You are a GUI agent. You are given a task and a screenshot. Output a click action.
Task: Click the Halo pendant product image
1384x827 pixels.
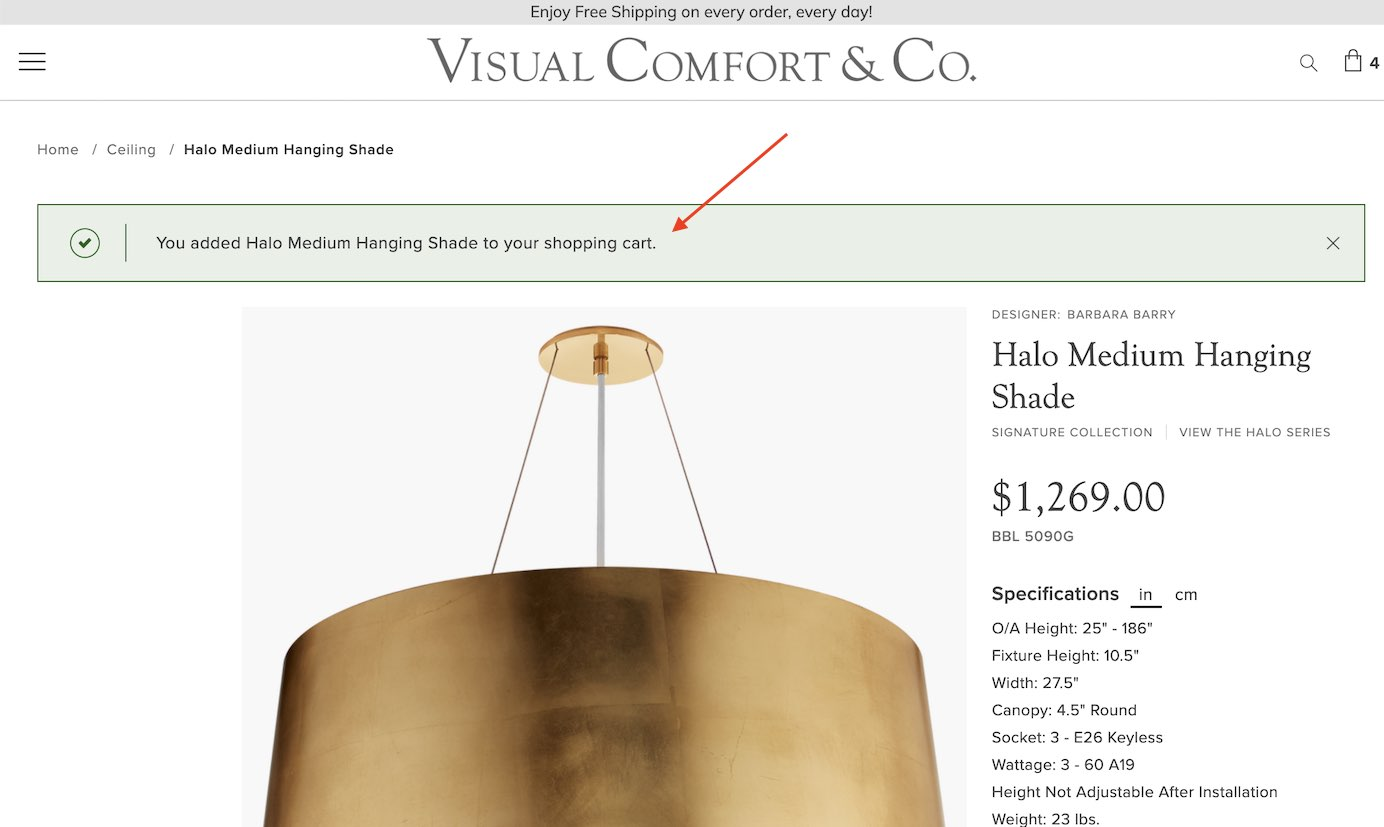click(x=604, y=567)
